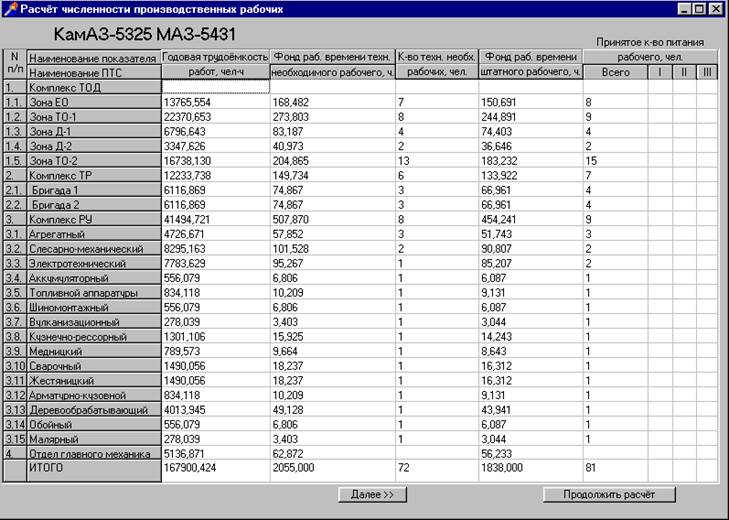Image resolution: width=729 pixels, height=520 pixels.
Task: Click cell value 273,803
Action: pyautogui.click(x=291, y=117)
